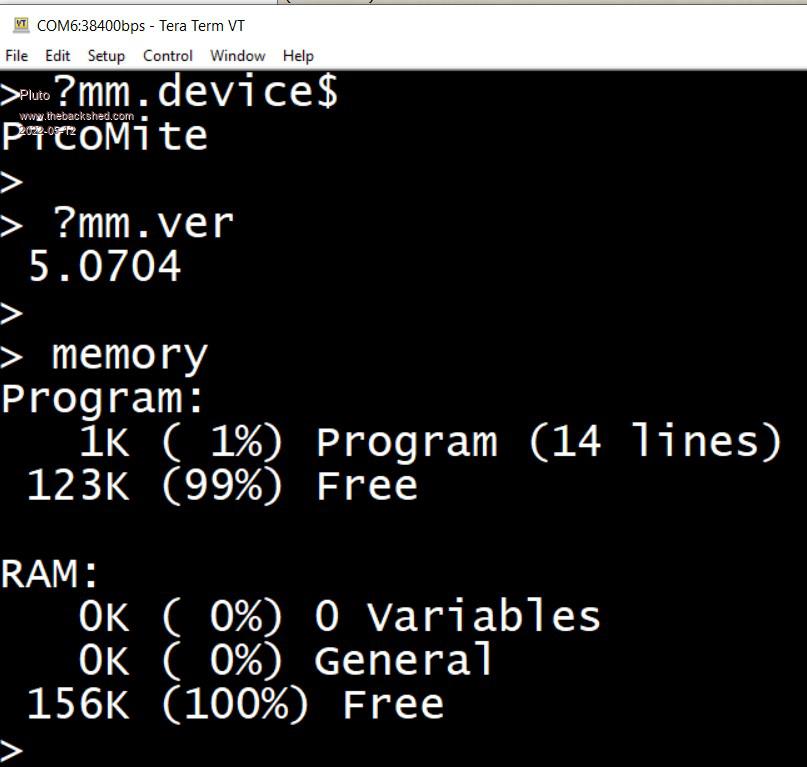Click the 123K (99%) Free line
This screenshot has width=807, height=767.
(x=221, y=486)
